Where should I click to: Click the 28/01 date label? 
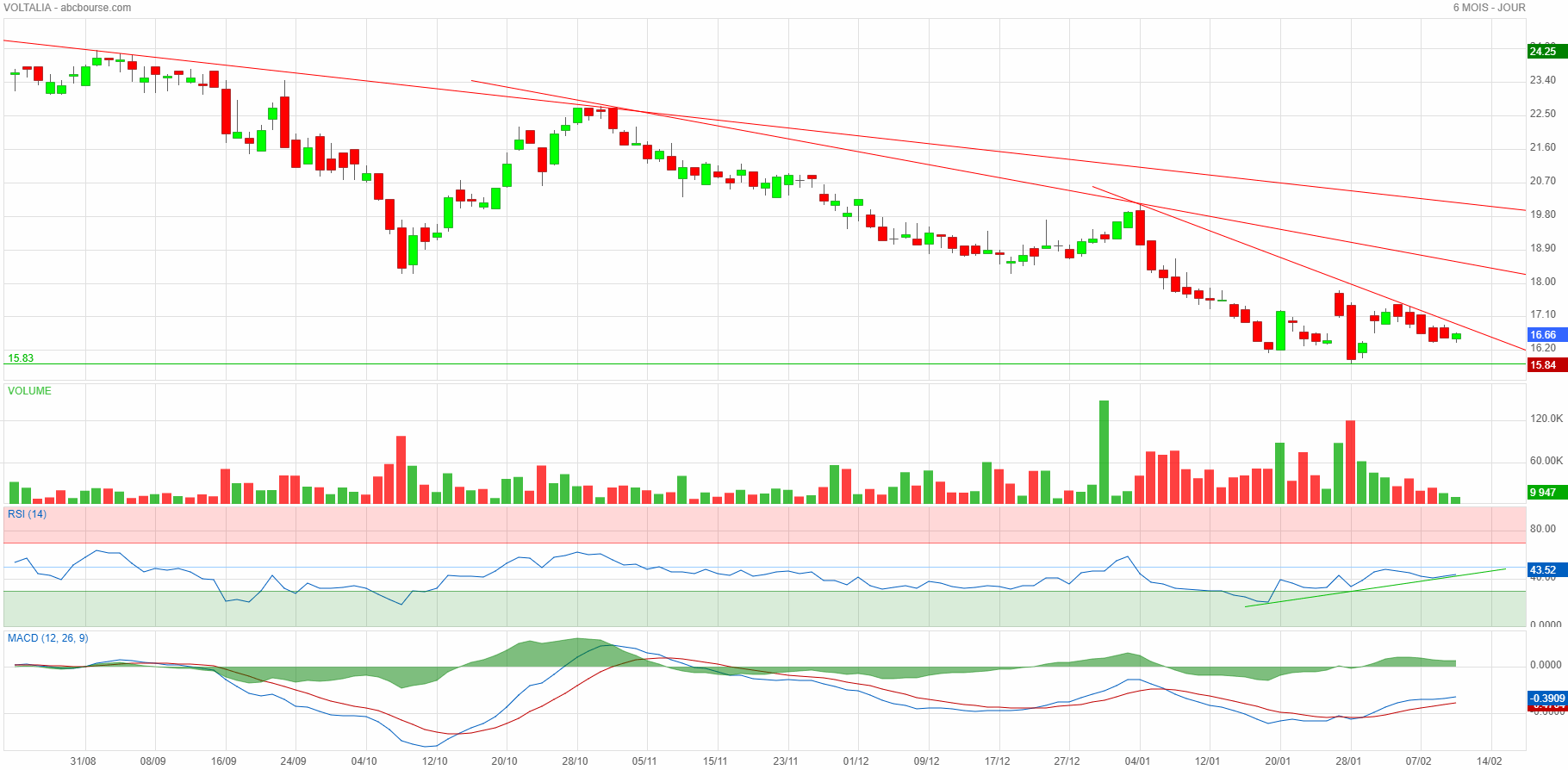(x=1348, y=761)
